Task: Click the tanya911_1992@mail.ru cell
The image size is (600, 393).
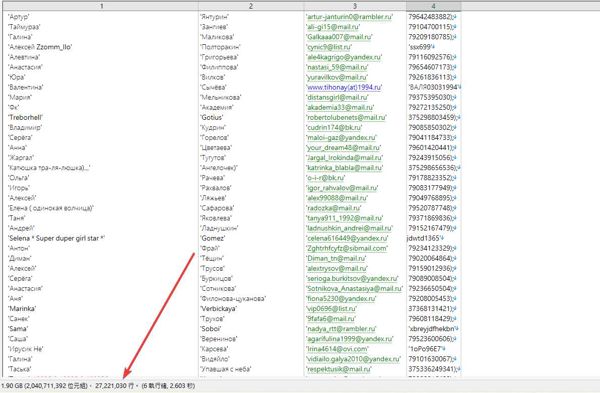Action: pos(344,218)
